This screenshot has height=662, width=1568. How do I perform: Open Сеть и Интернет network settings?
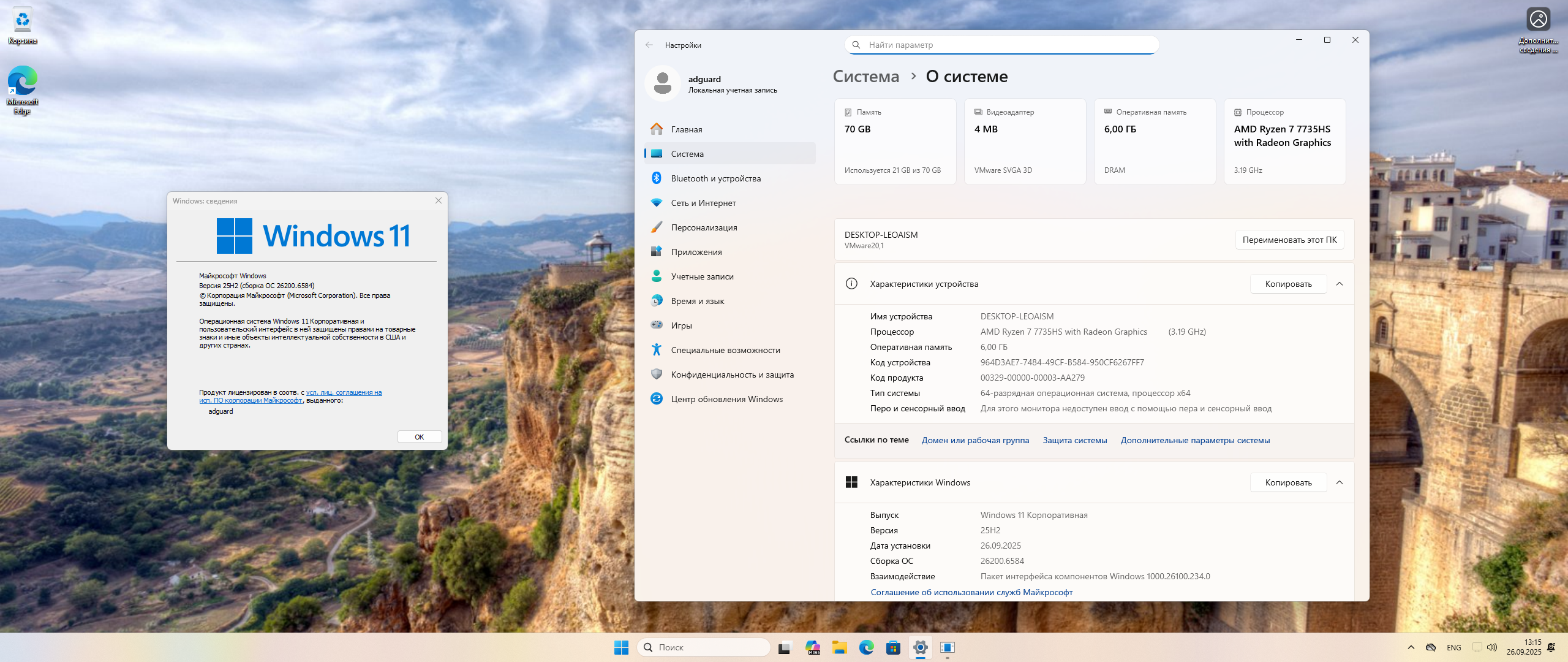click(703, 203)
